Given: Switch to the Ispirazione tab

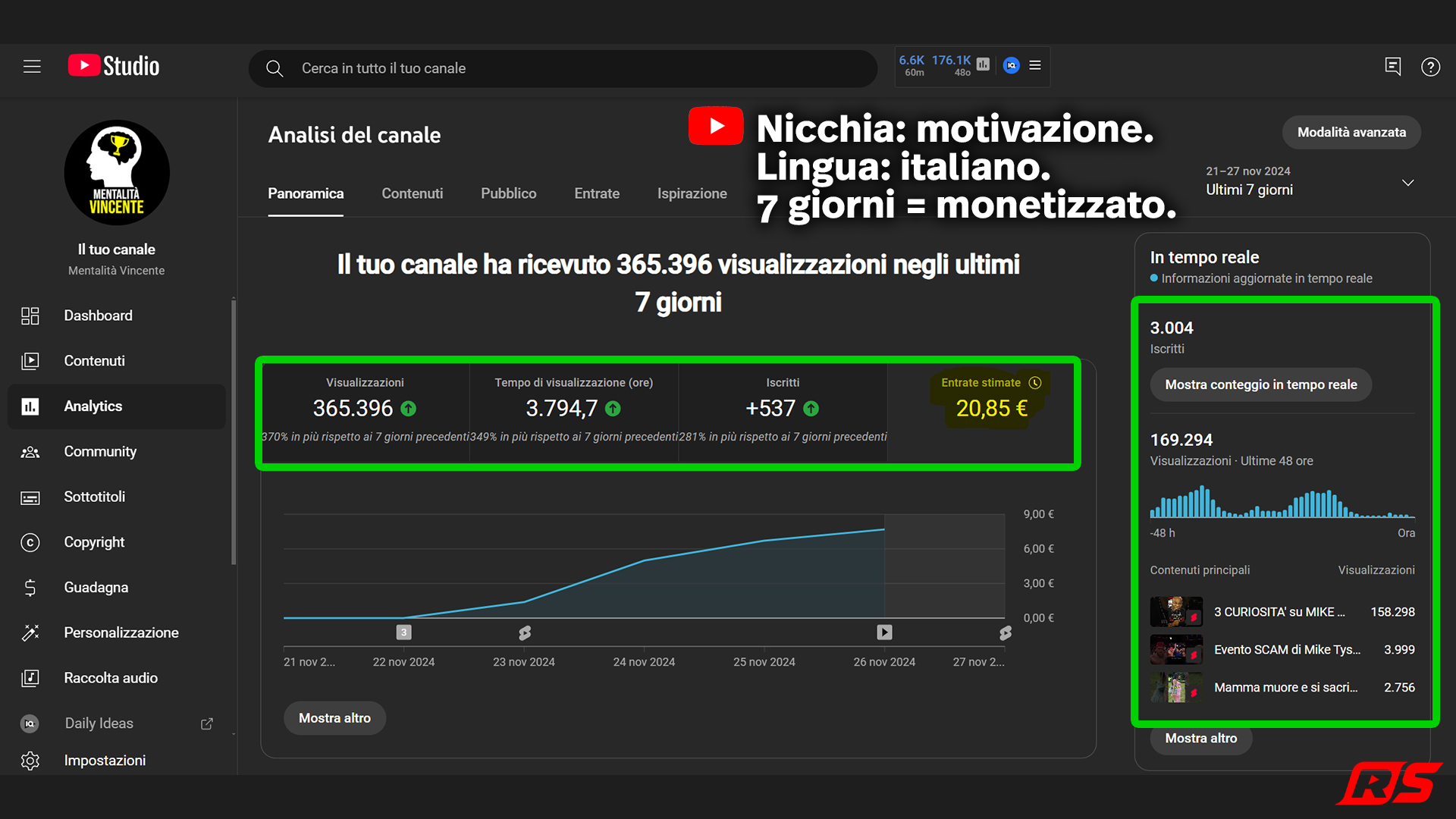Looking at the screenshot, I should pos(692,193).
